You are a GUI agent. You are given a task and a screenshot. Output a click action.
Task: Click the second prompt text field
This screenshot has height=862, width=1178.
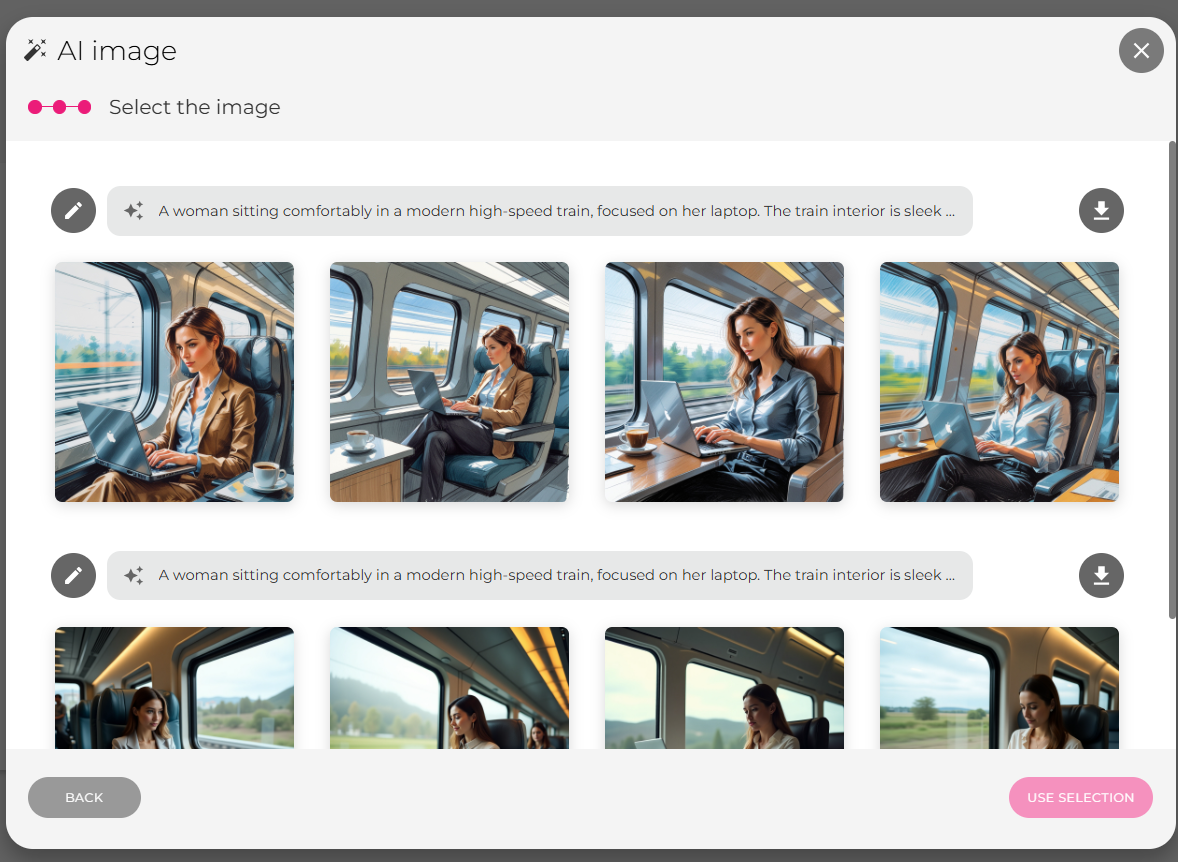(x=539, y=576)
